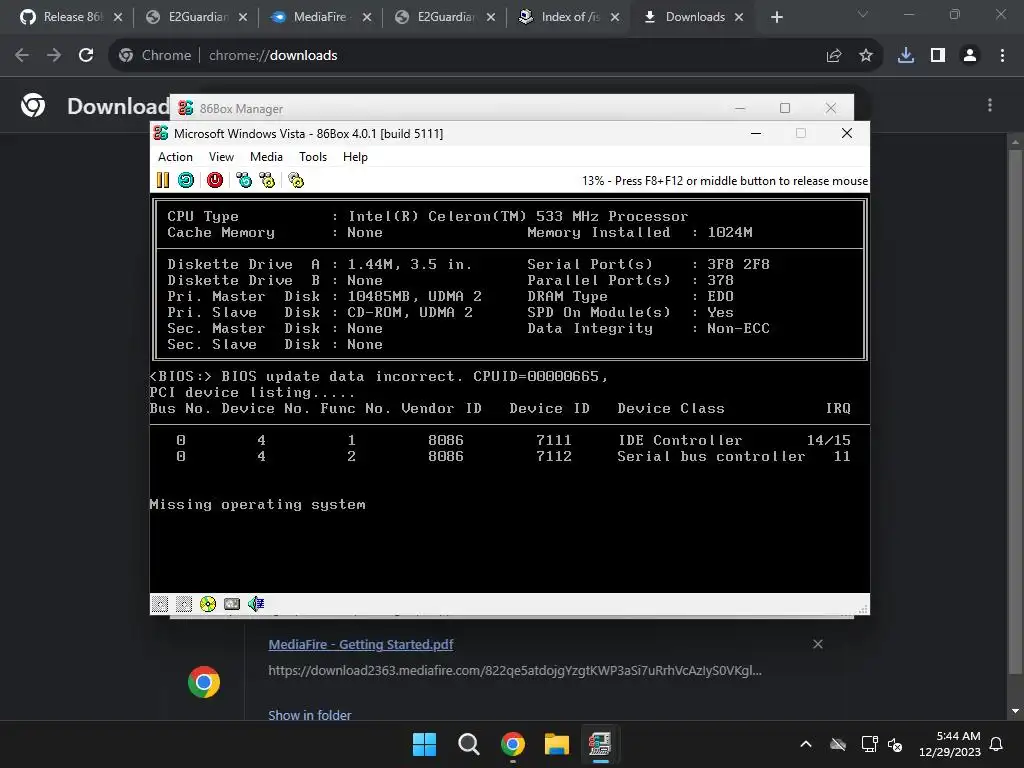Click the downloads page vertical scrollbar
This screenshot has height=768, width=1024.
[1016, 411]
